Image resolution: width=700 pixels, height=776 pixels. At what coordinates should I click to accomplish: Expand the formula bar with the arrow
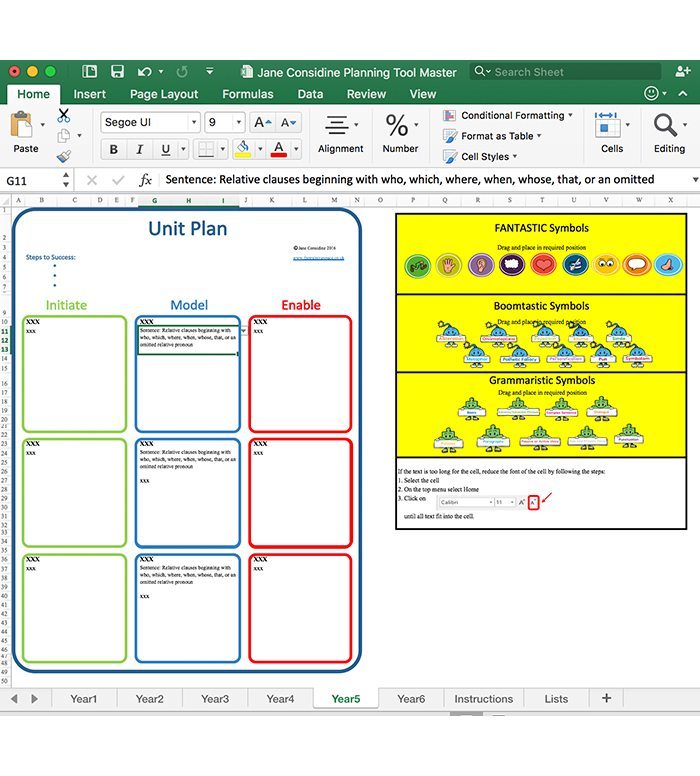coord(695,180)
